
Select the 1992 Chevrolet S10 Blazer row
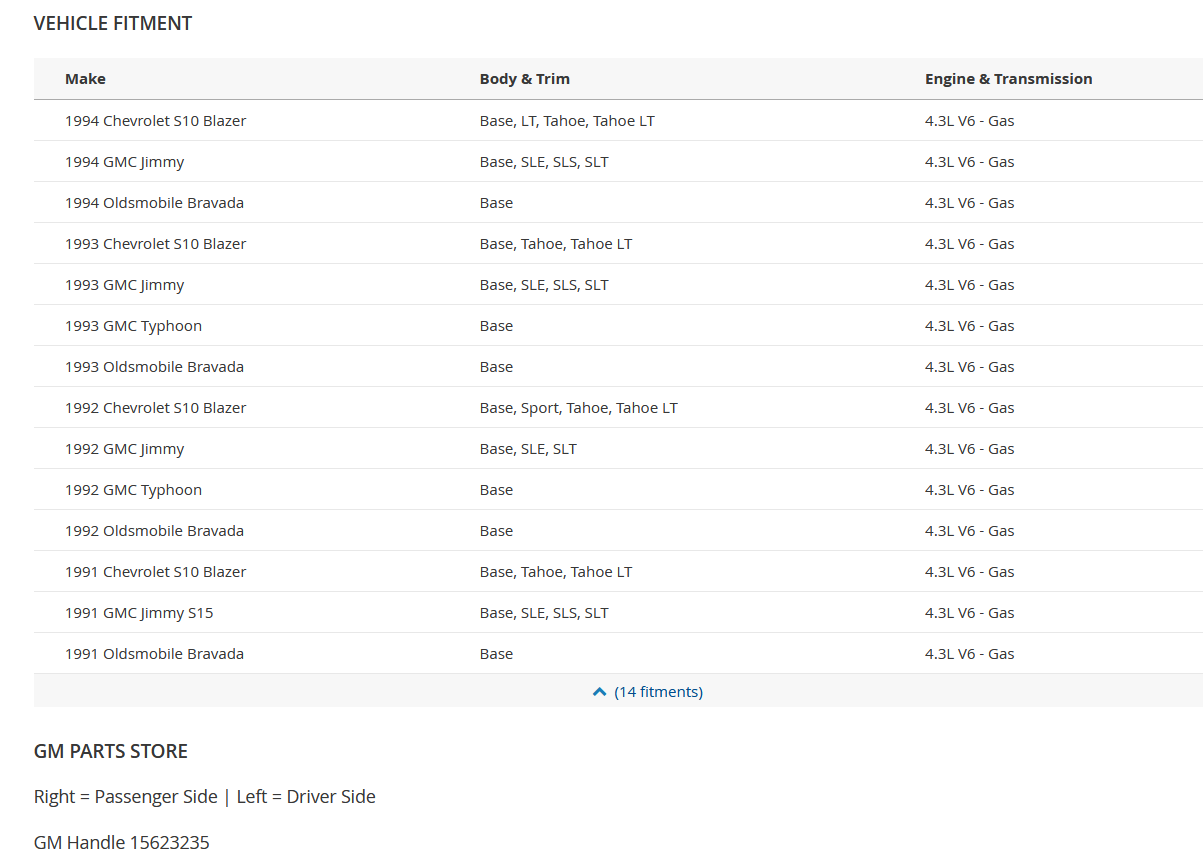[x=618, y=408]
